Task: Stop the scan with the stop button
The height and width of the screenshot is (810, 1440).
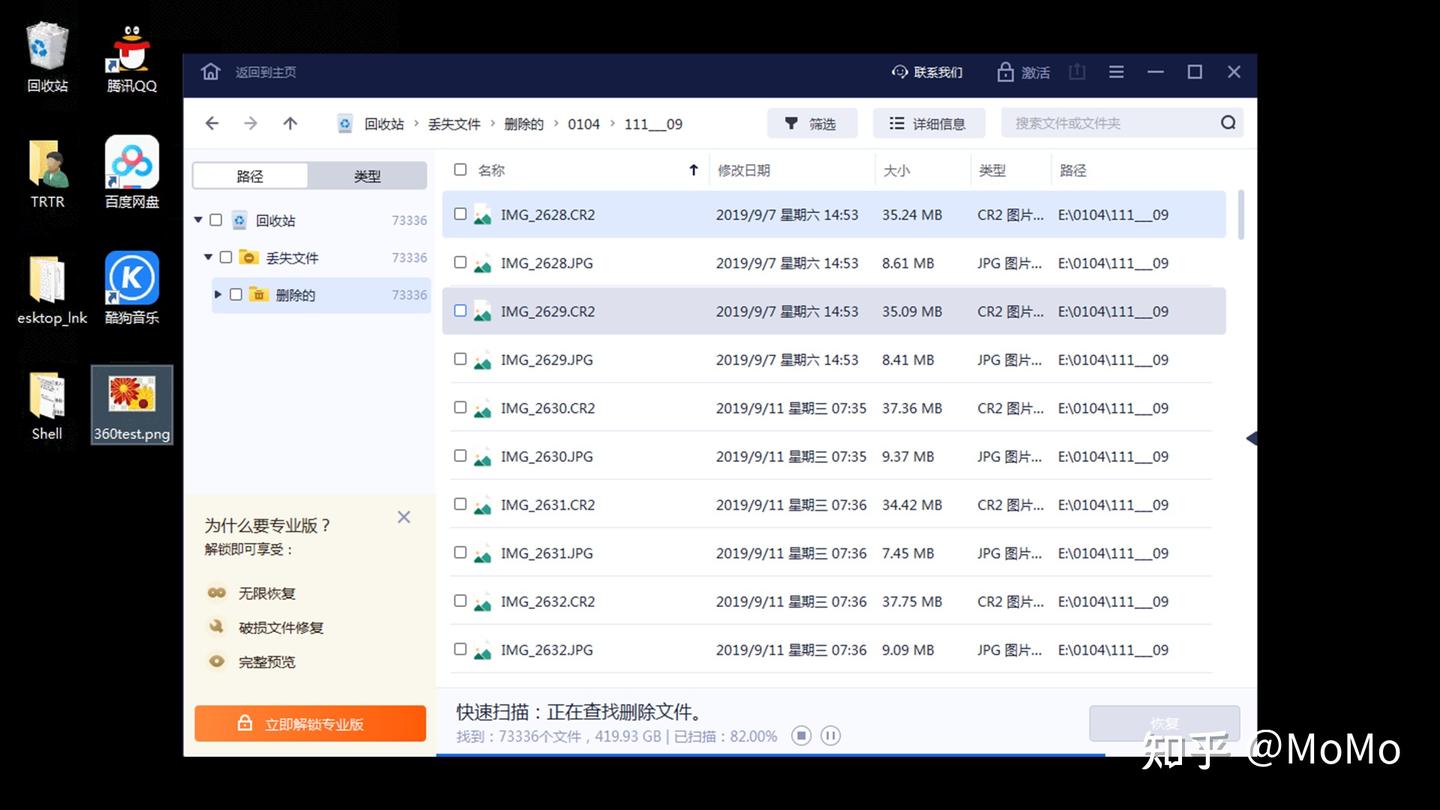Action: pyautogui.click(x=801, y=736)
